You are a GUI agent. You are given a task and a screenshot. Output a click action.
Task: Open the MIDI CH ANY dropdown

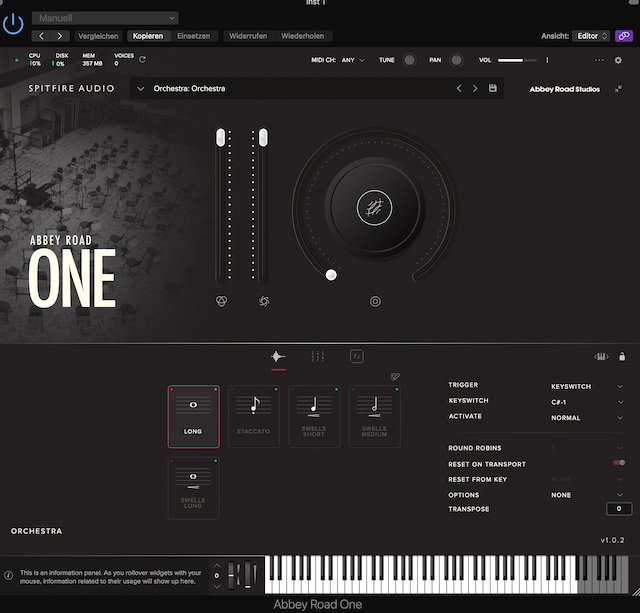[x=353, y=60]
